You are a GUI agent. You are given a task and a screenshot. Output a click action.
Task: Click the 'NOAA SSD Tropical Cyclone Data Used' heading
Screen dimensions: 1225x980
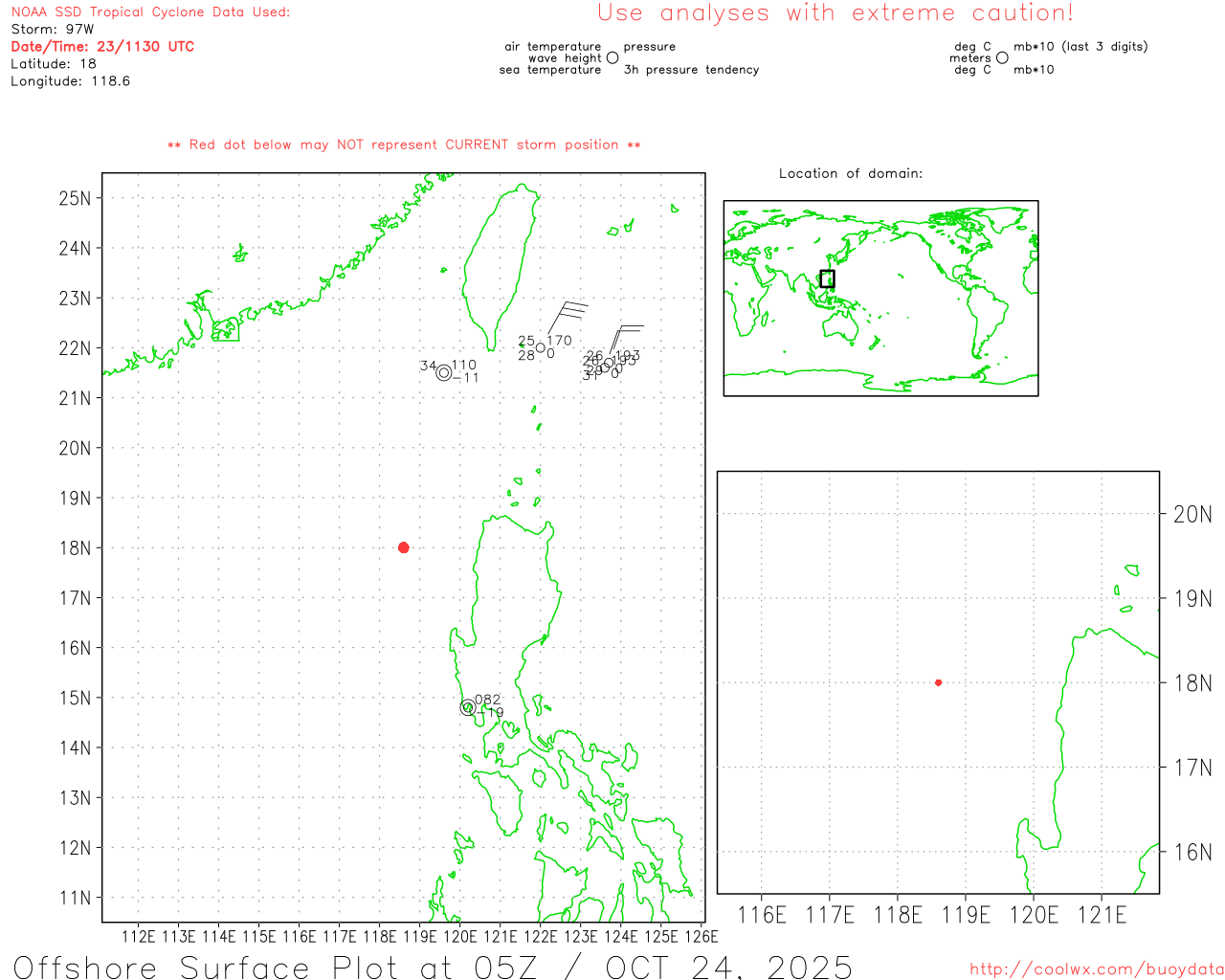tap(150, 12)
